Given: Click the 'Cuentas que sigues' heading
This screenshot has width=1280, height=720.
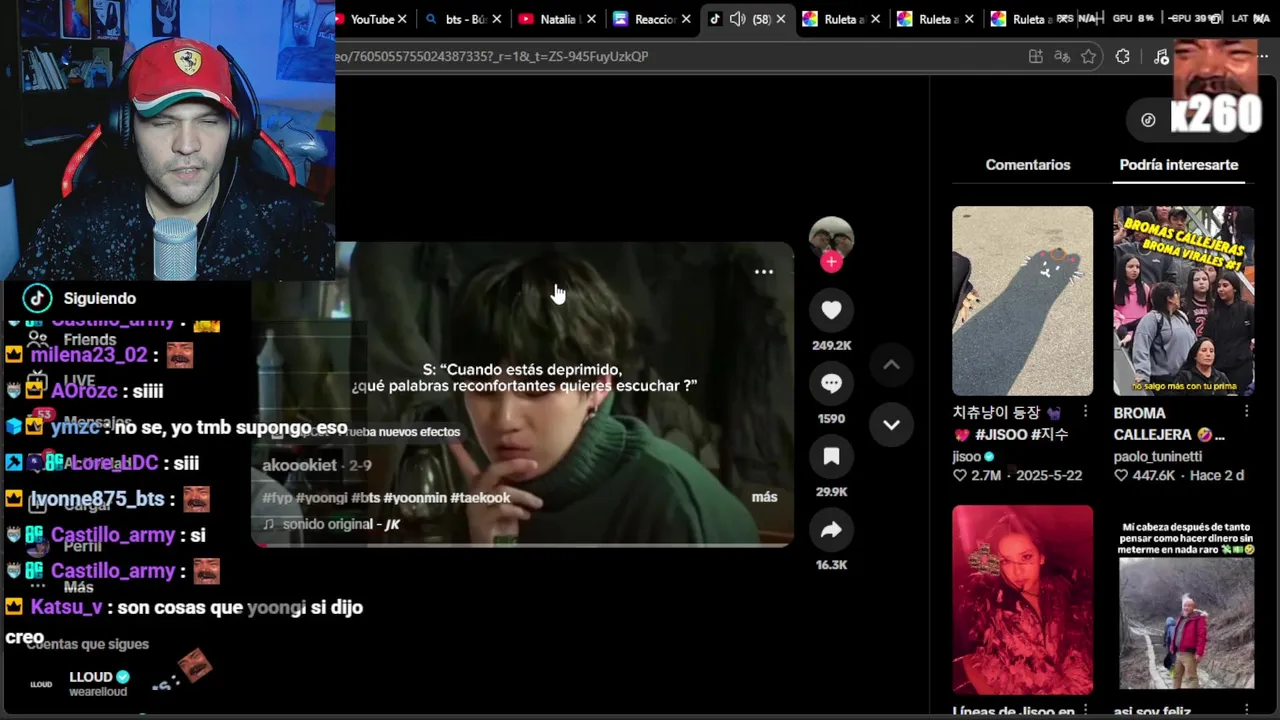Looking at the screenshot, I should [88, 644].
